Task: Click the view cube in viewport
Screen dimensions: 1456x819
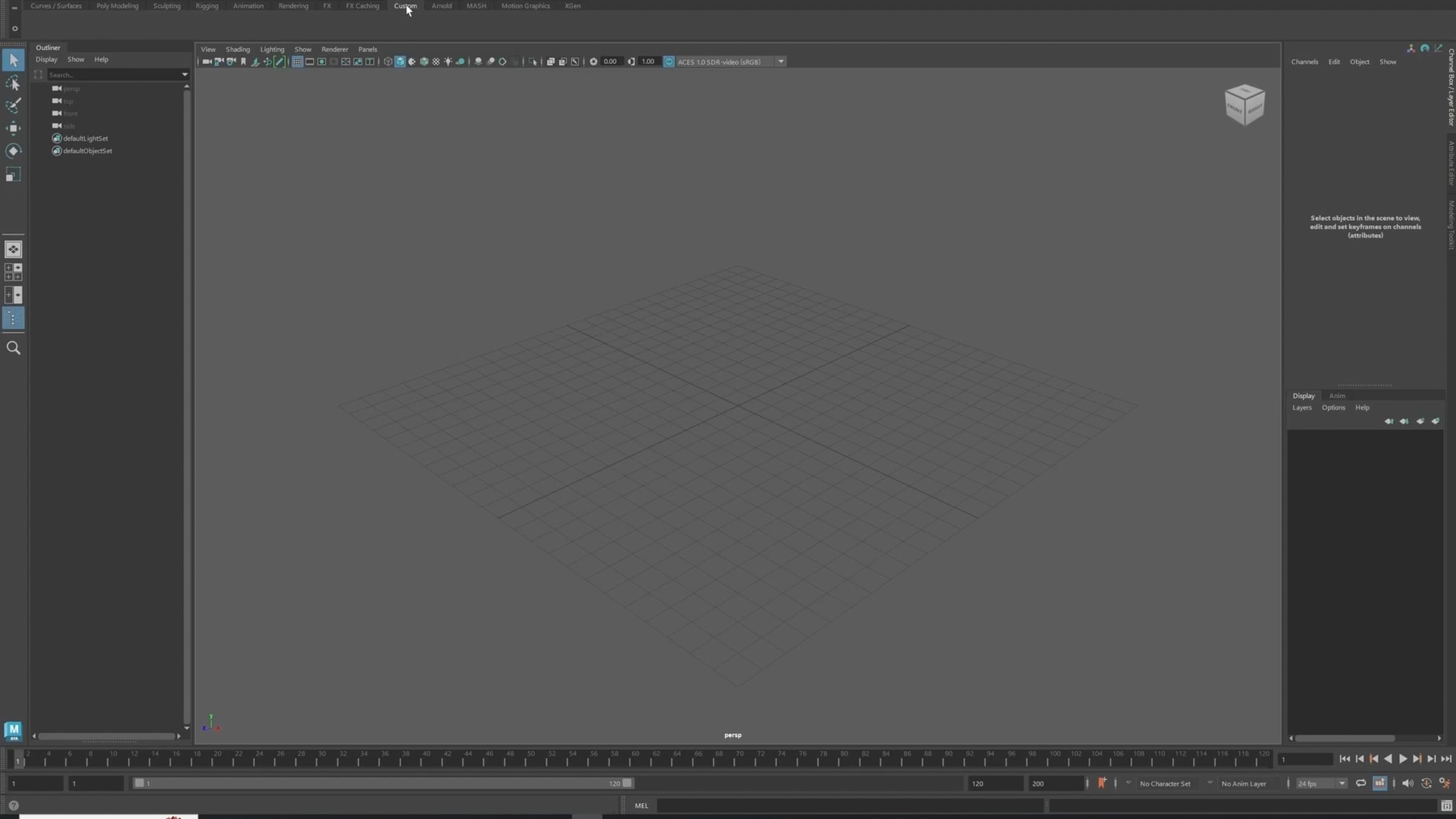Action: click(x=1244, y=105)
